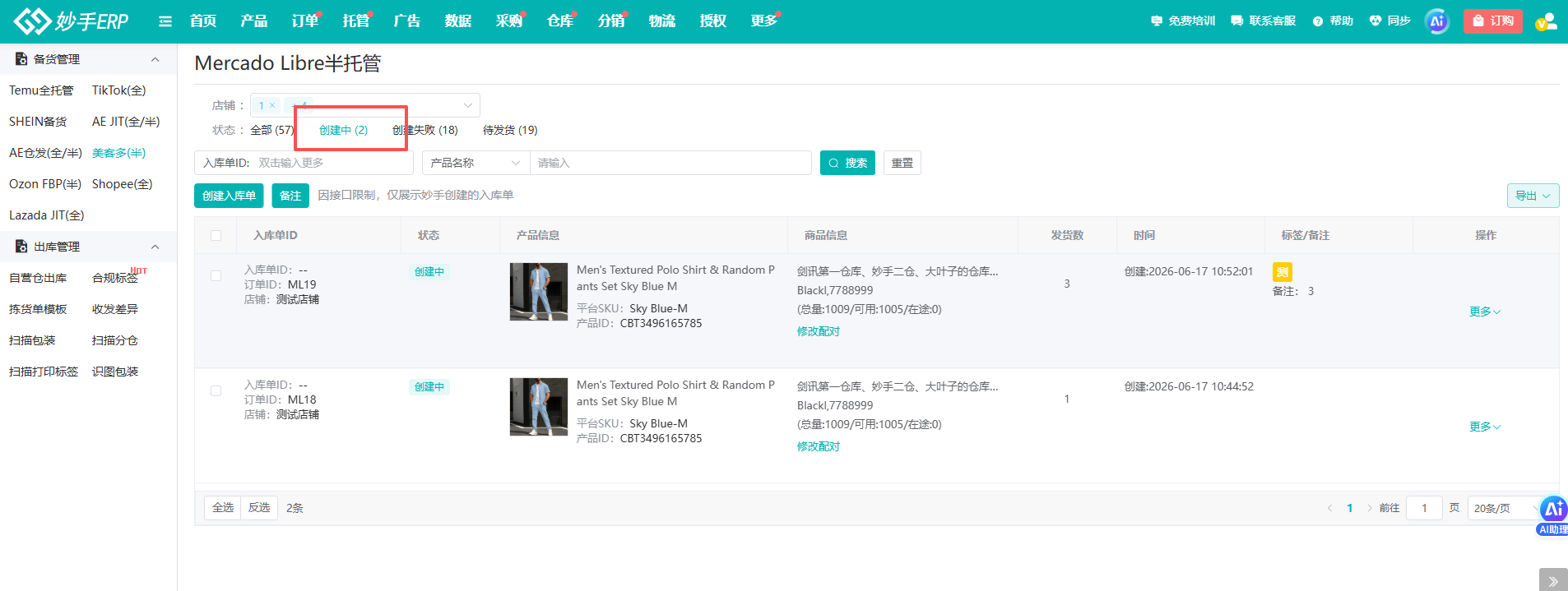
Task: Open the 产品名称 search type dropdown
Action: pos(476,163)
